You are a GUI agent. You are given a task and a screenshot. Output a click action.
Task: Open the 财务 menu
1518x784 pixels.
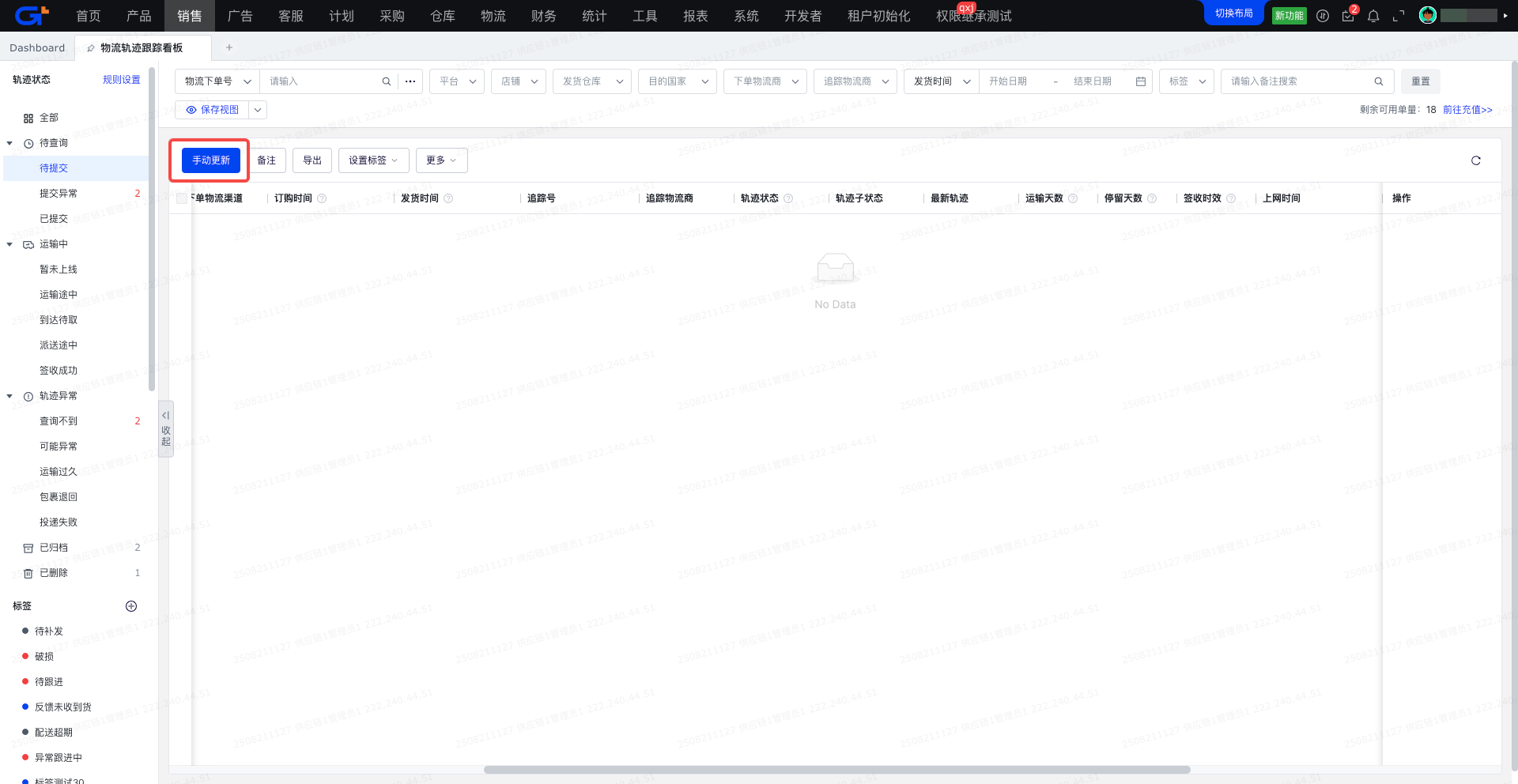[x=544, y=16]
